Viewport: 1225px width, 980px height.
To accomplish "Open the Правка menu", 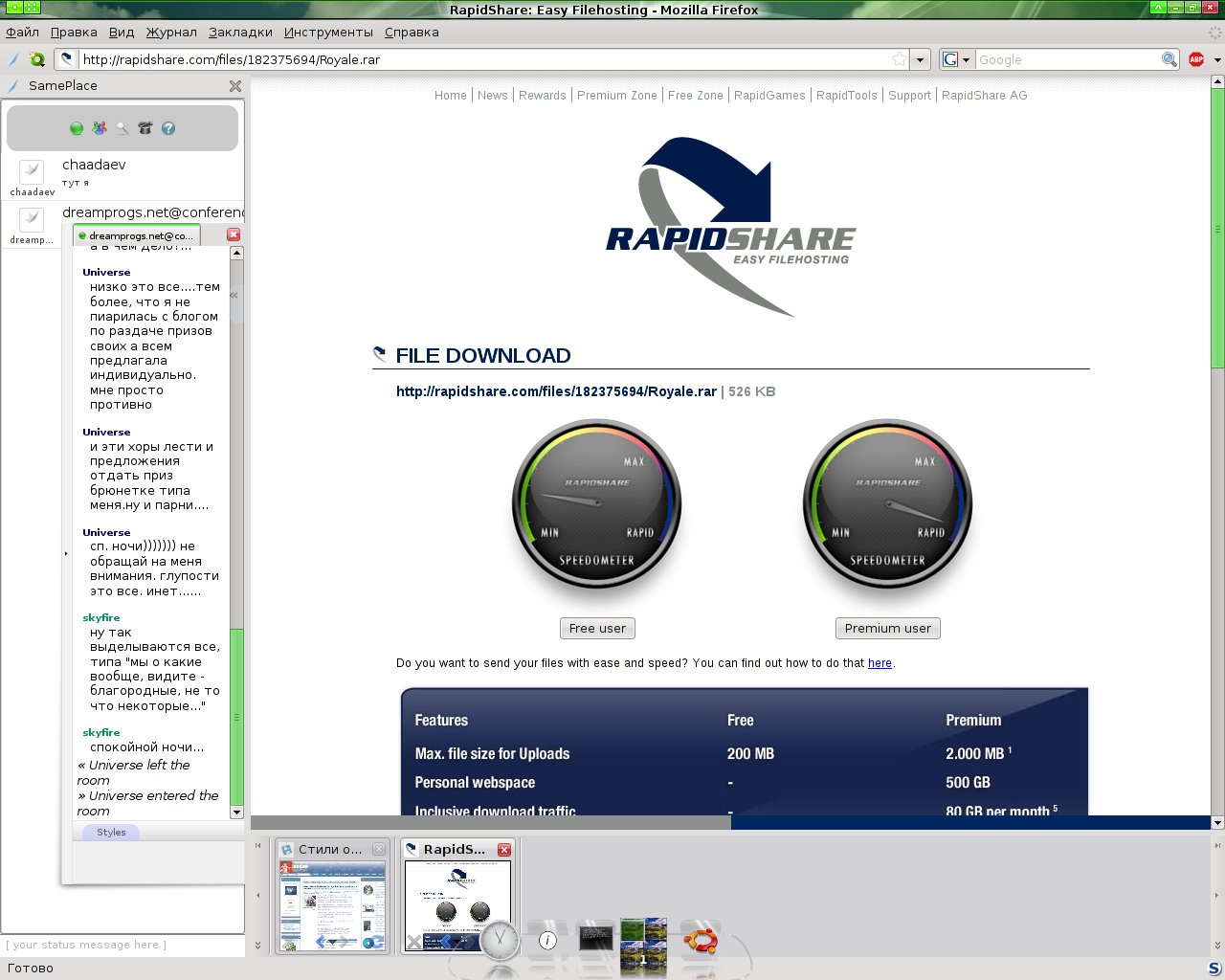I will [x=74, y=32].
